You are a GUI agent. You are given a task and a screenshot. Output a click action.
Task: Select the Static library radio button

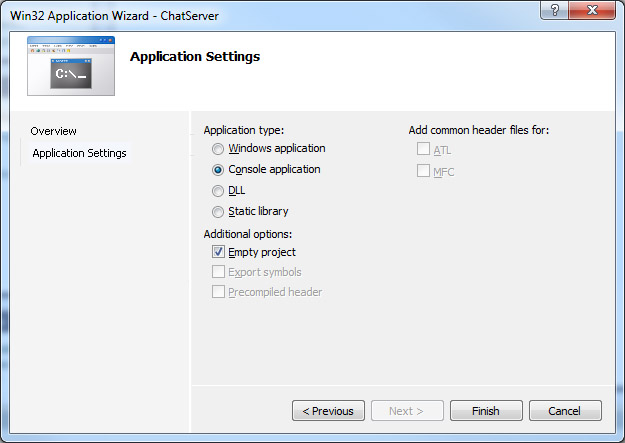coord(218,212)
